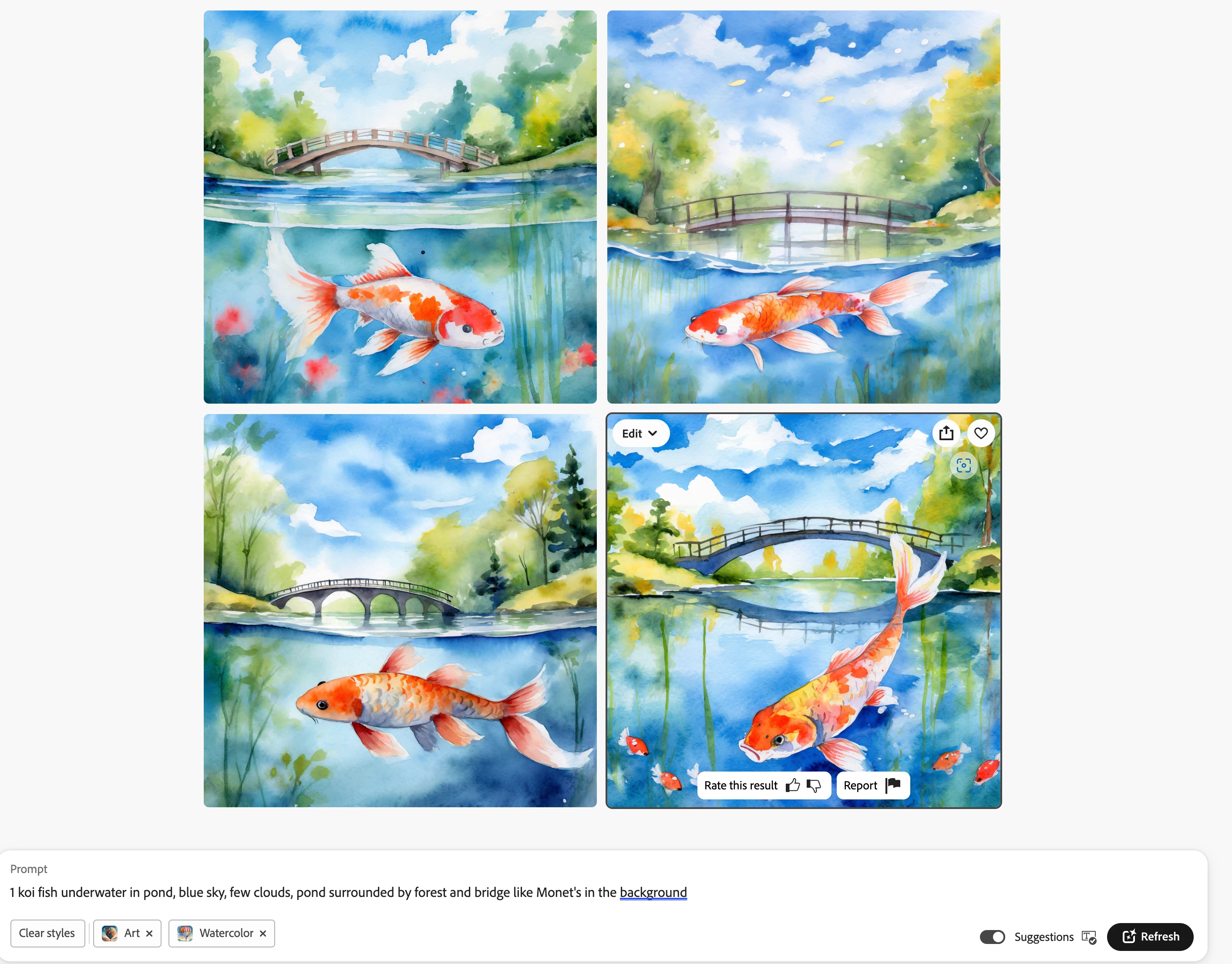The width and height of the screenshot is (1232, 964).
Task: Click the Clear styles button
Action: tap(47, 933)
